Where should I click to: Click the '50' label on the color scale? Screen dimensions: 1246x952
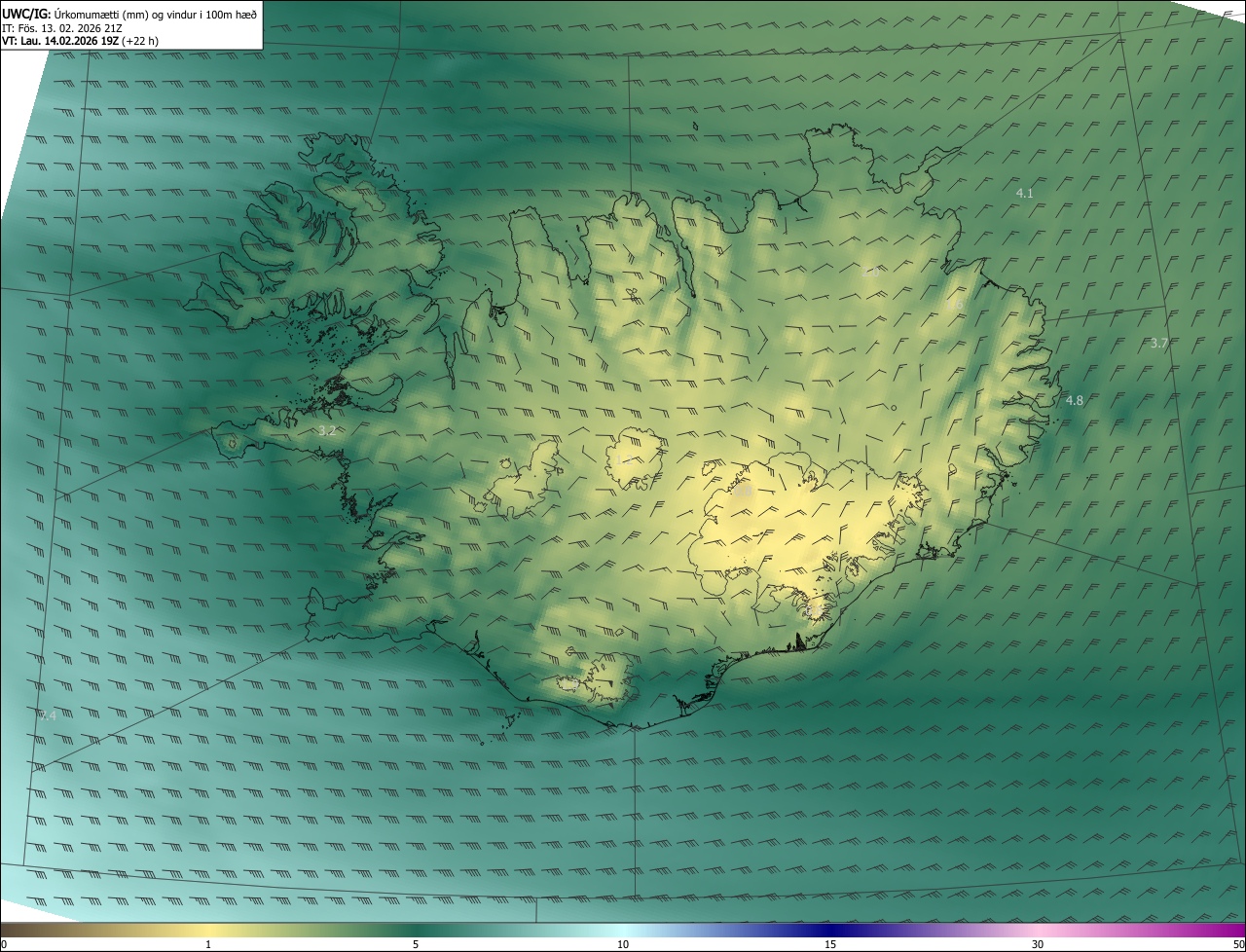point(1238,944)
